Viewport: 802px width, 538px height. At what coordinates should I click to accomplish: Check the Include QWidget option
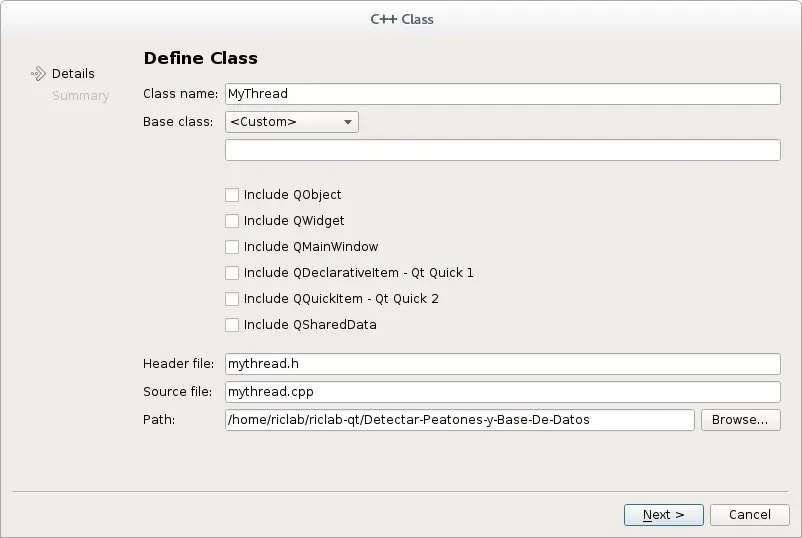(232, 221)
